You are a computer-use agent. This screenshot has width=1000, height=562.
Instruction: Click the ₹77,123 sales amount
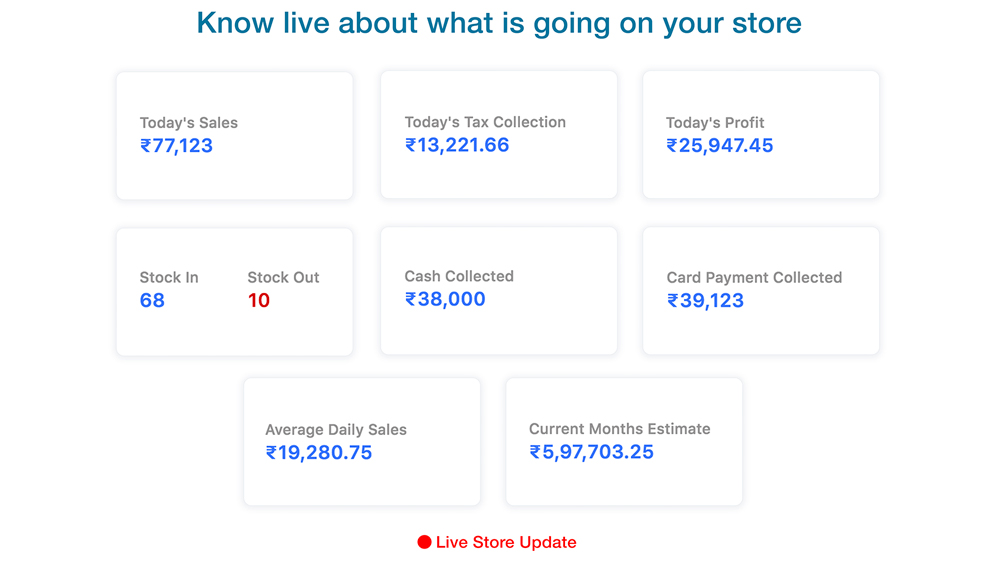[x=177, y=146]
